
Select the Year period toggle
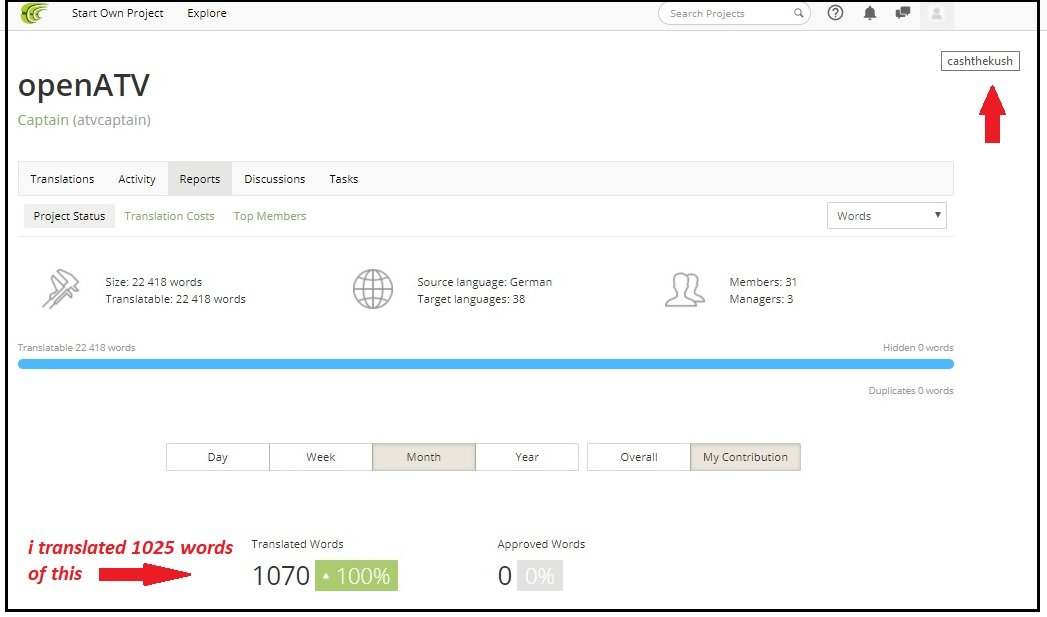tap(527, 457)
